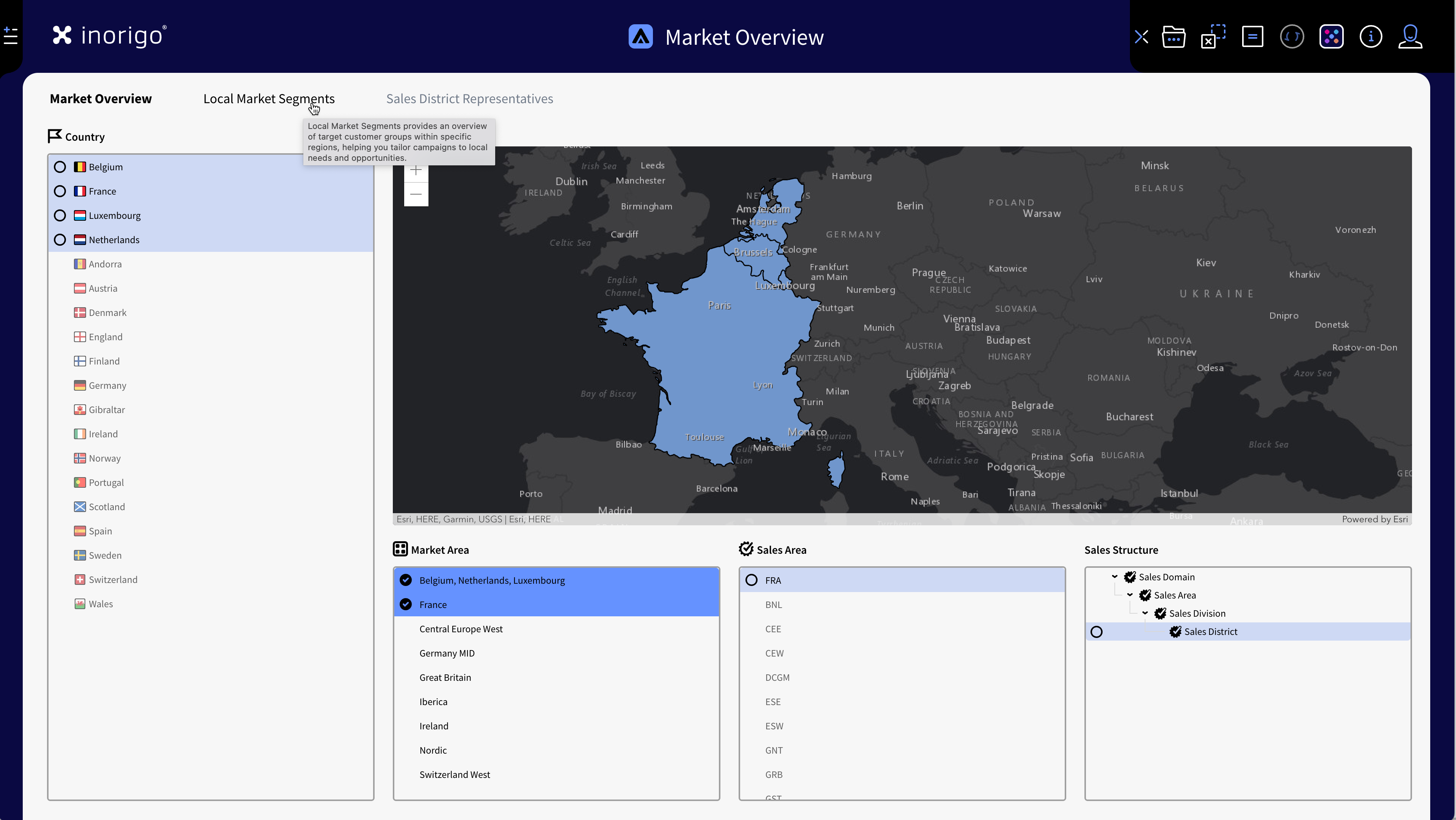
Task: Open the folder icon in top toolbar
Action: click(x=1174, y=37)
